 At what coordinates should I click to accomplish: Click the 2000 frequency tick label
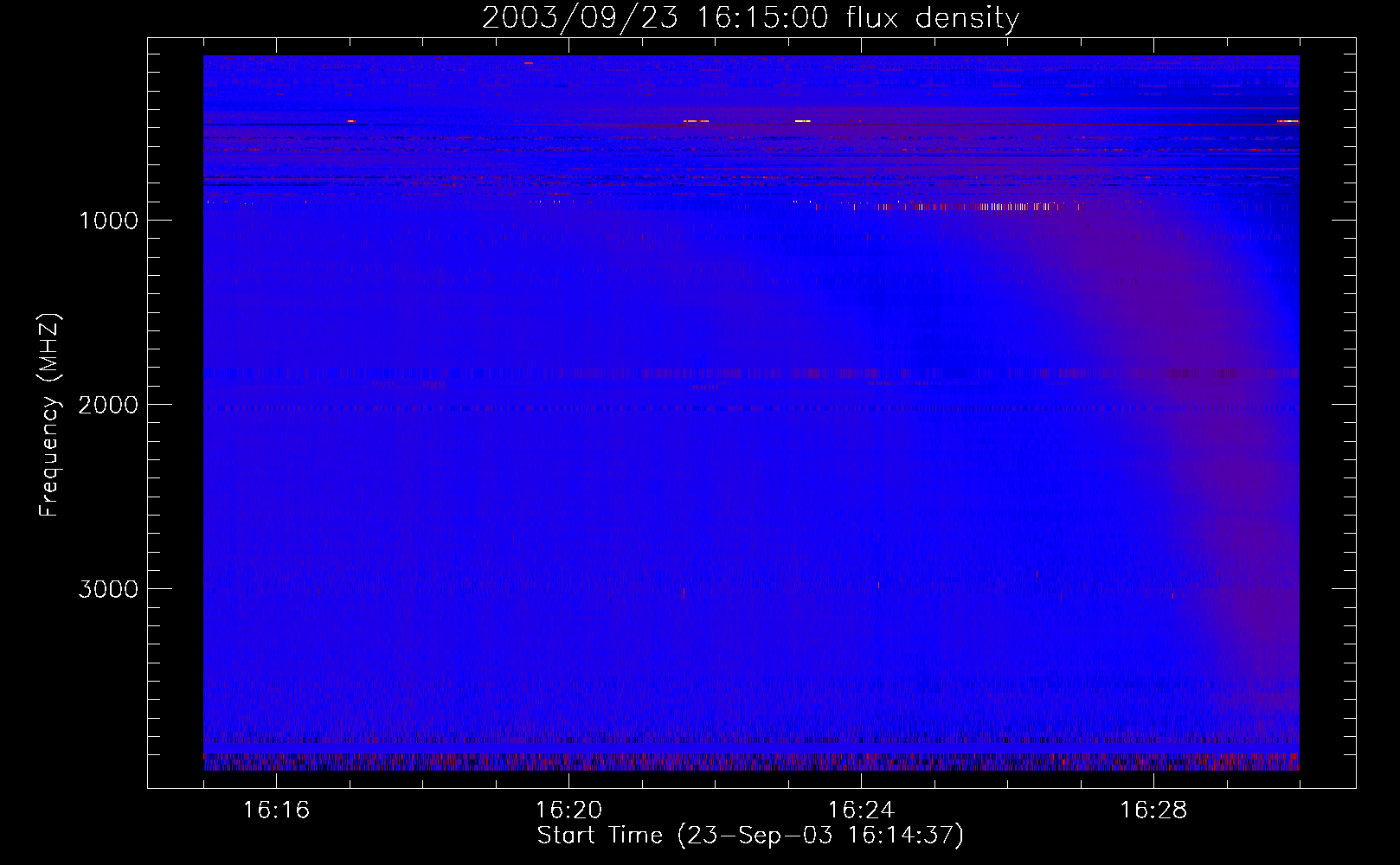click(x=108, y=405)
